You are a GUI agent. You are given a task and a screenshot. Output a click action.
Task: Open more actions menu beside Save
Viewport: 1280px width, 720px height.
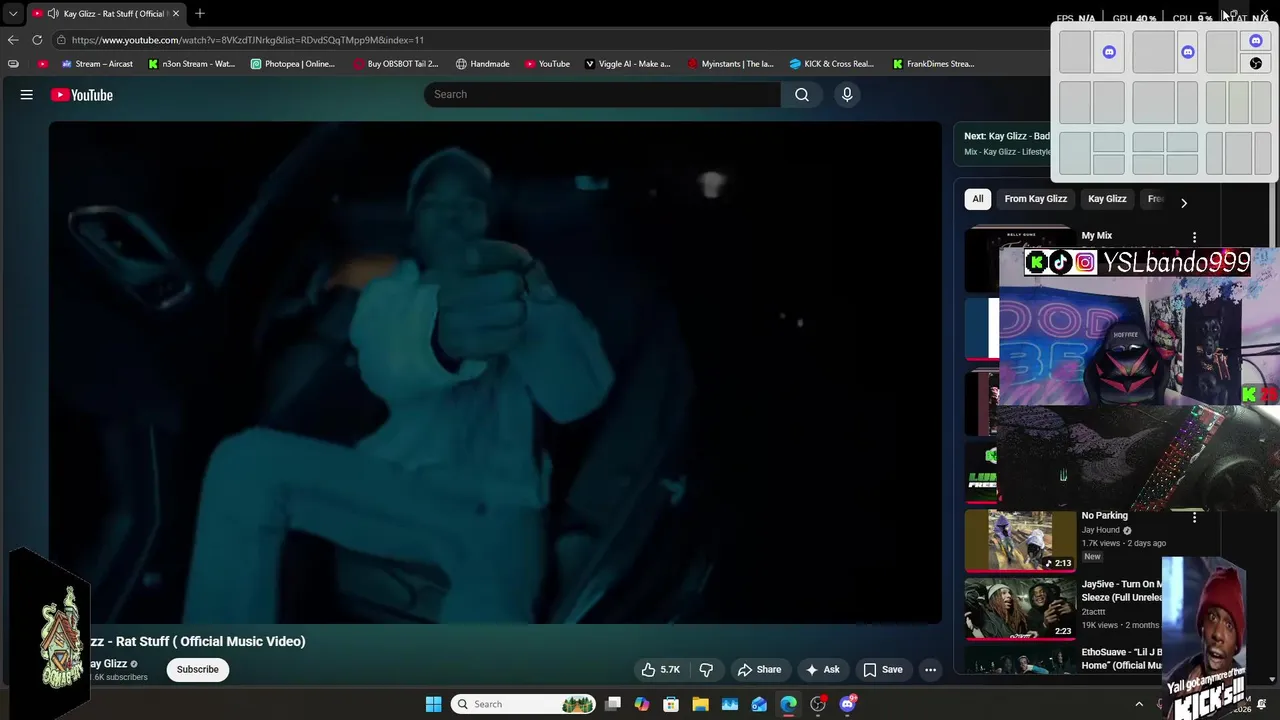(x=930, y=670)
